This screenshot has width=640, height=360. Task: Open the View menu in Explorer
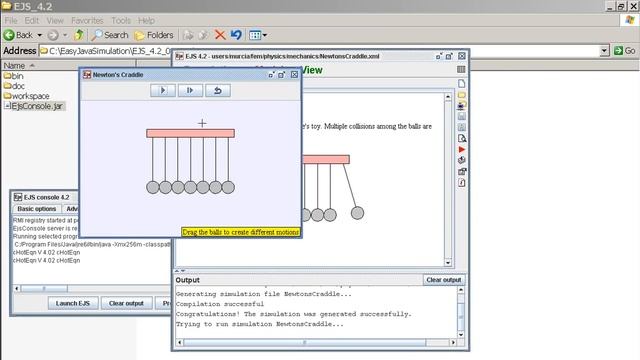pos(55,20)
